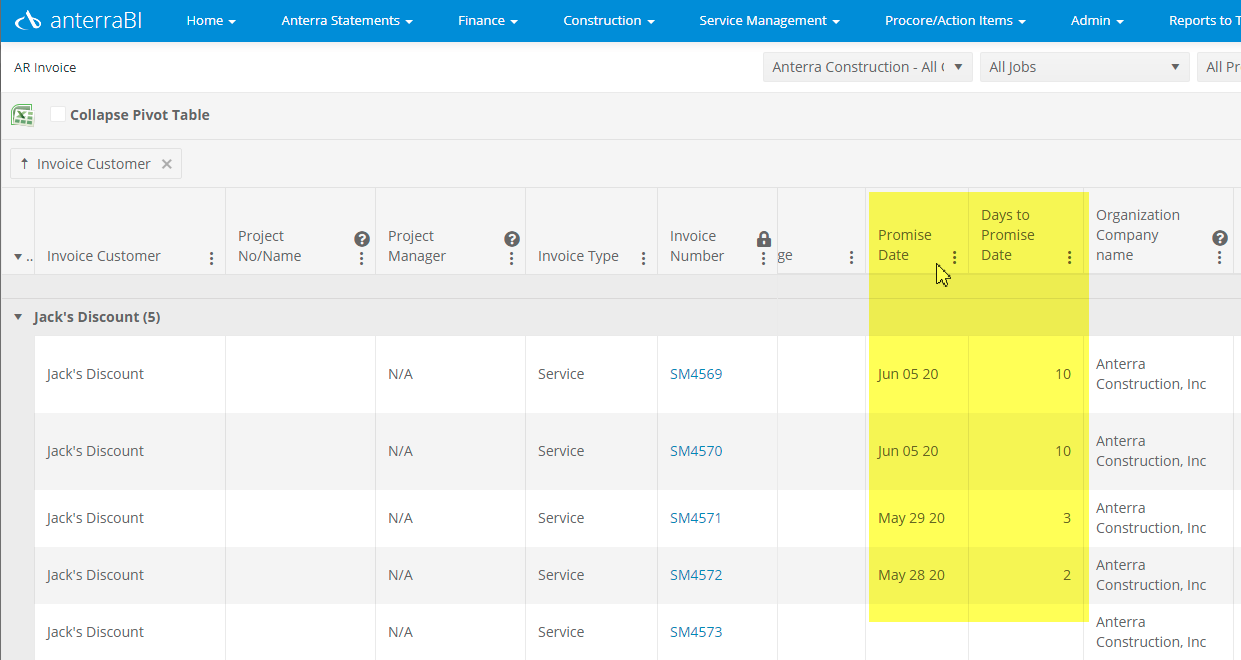The width and height of the screenshot is (1241, 660).
Task: Select the Days to Promise value 3
Action: pyautogui.click(x=1067, y=518)
